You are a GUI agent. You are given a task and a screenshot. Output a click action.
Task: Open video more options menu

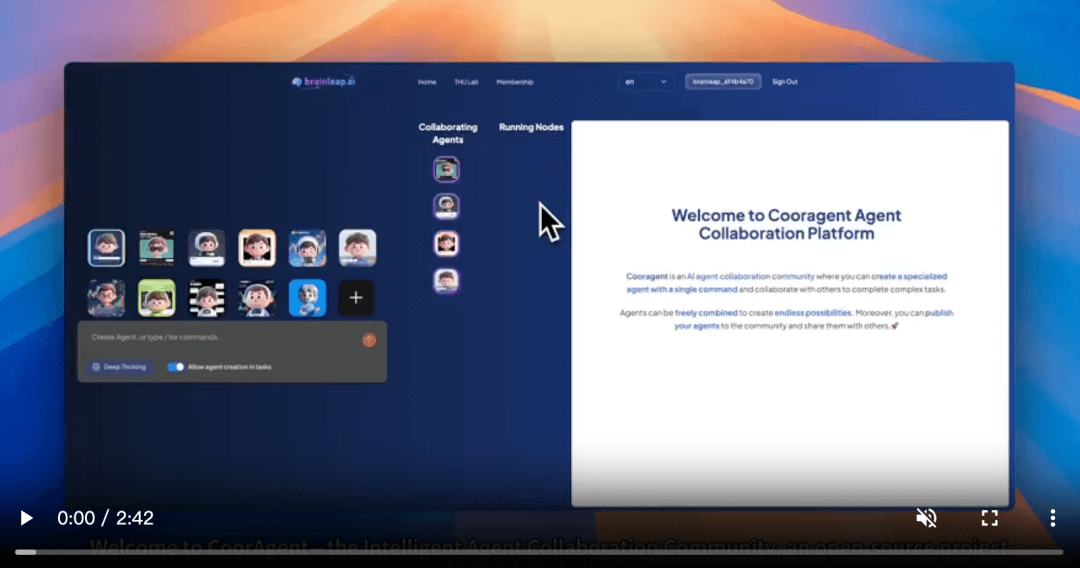point(1052,518)
